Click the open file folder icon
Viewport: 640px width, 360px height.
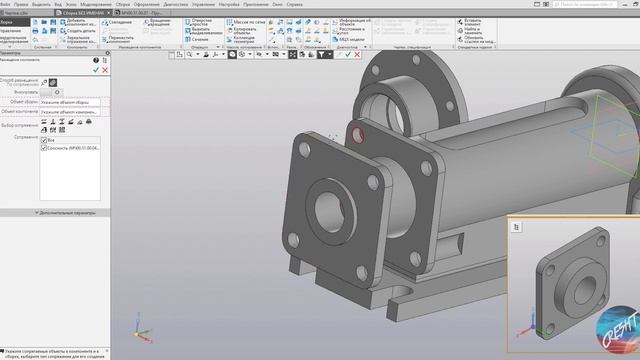point(44,22)
